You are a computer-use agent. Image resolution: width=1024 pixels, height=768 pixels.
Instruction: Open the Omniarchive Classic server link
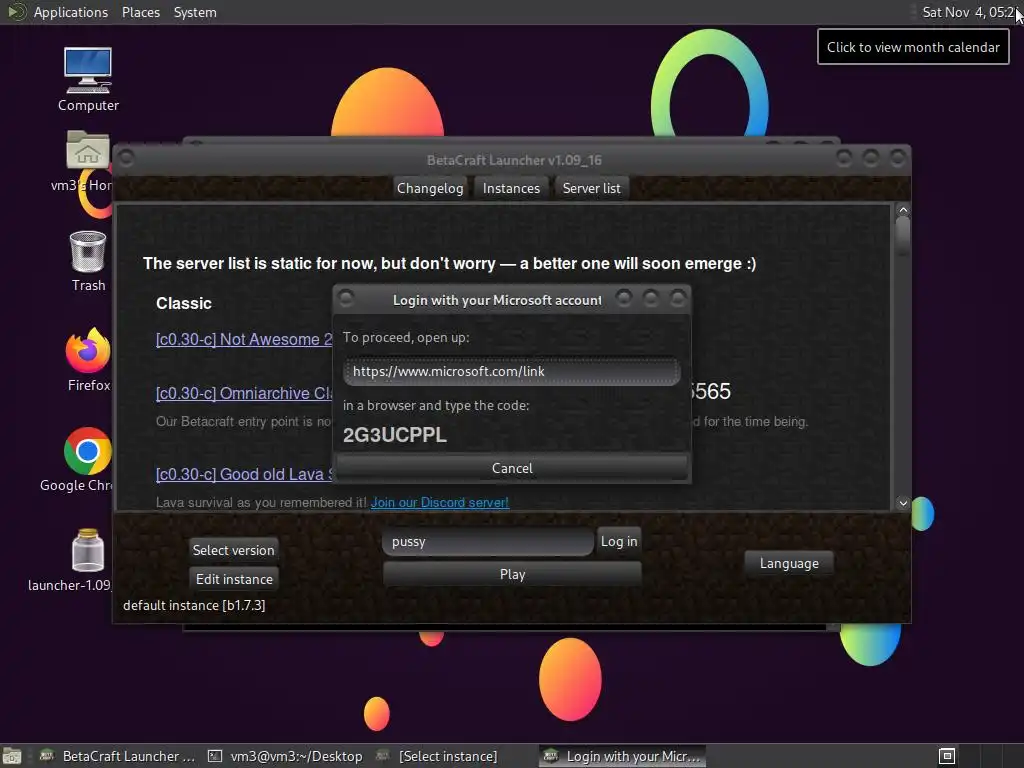pyautogui.click(x=244, y=393)
